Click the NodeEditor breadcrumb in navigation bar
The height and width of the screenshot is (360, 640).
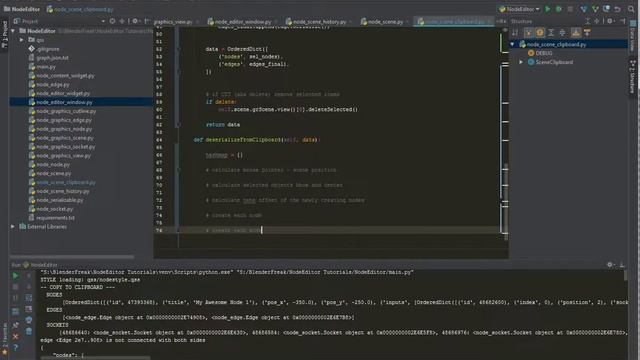coord(22,9)
